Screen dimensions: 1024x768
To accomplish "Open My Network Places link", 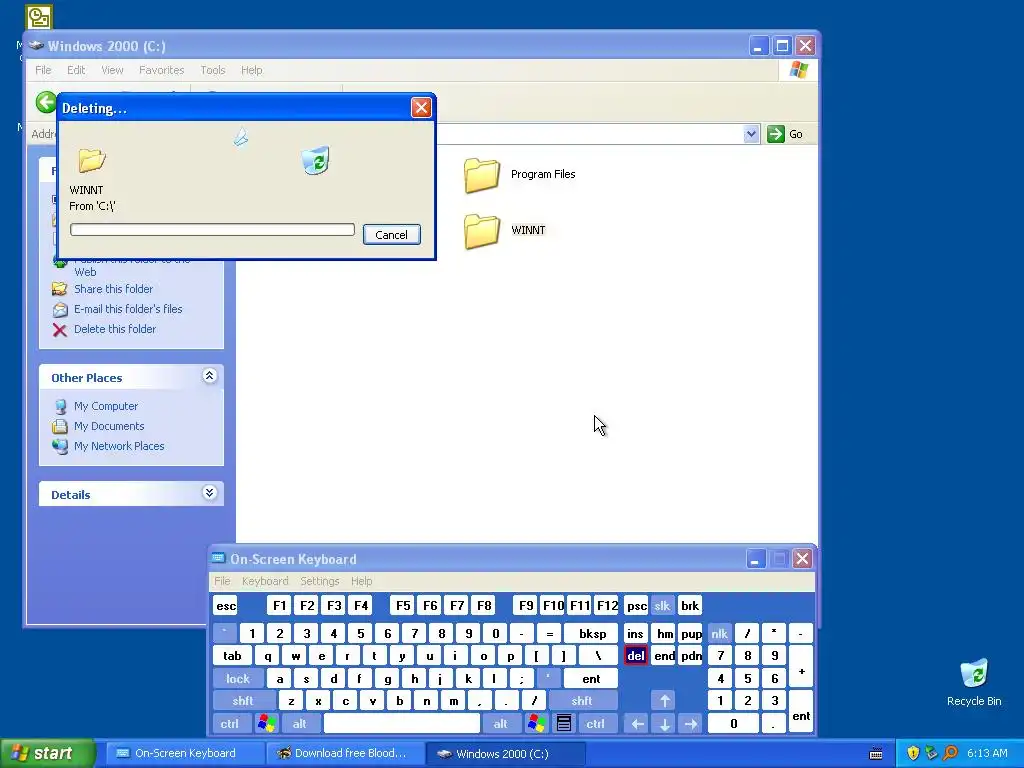I will pyautogui.click(x=119, y=446).
